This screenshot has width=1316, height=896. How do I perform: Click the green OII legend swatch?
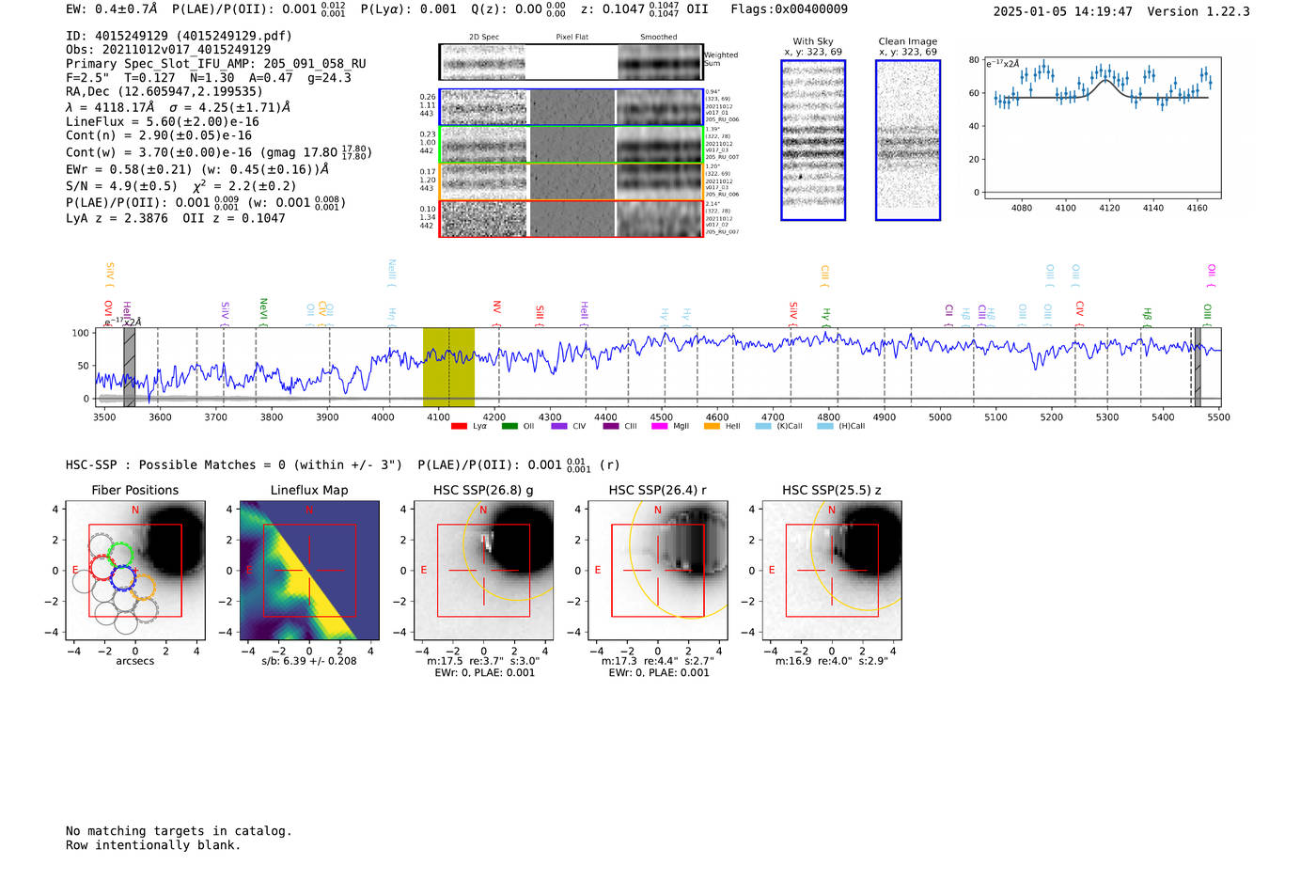pyautogui.click(x=509, y=426)
